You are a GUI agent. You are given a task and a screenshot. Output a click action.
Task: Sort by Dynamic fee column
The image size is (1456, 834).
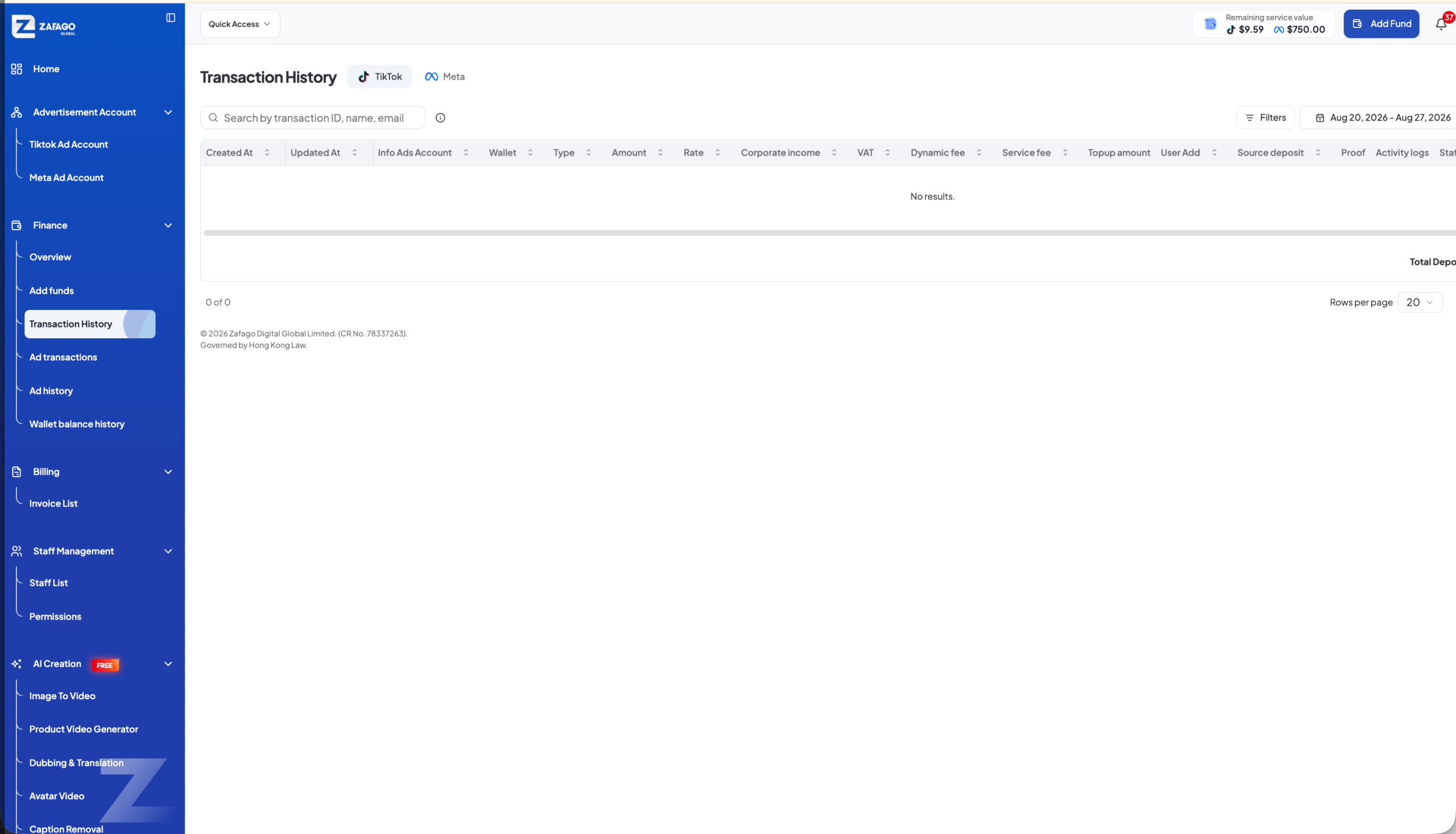pyautogui.click(x=979, y=153)
